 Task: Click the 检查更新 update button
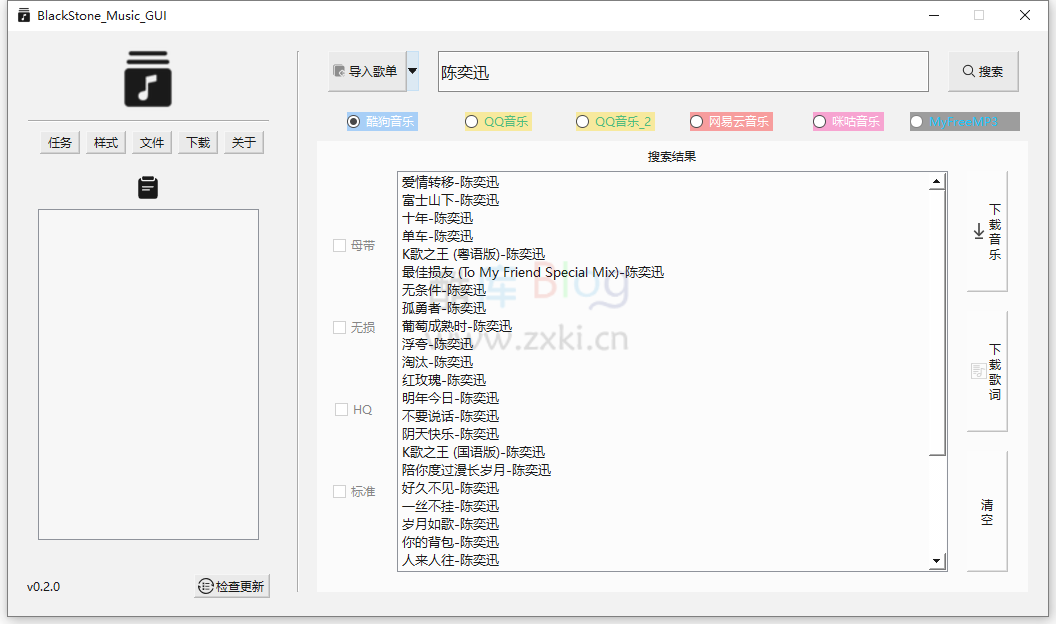pyautogui.click(x=231, y=587)
